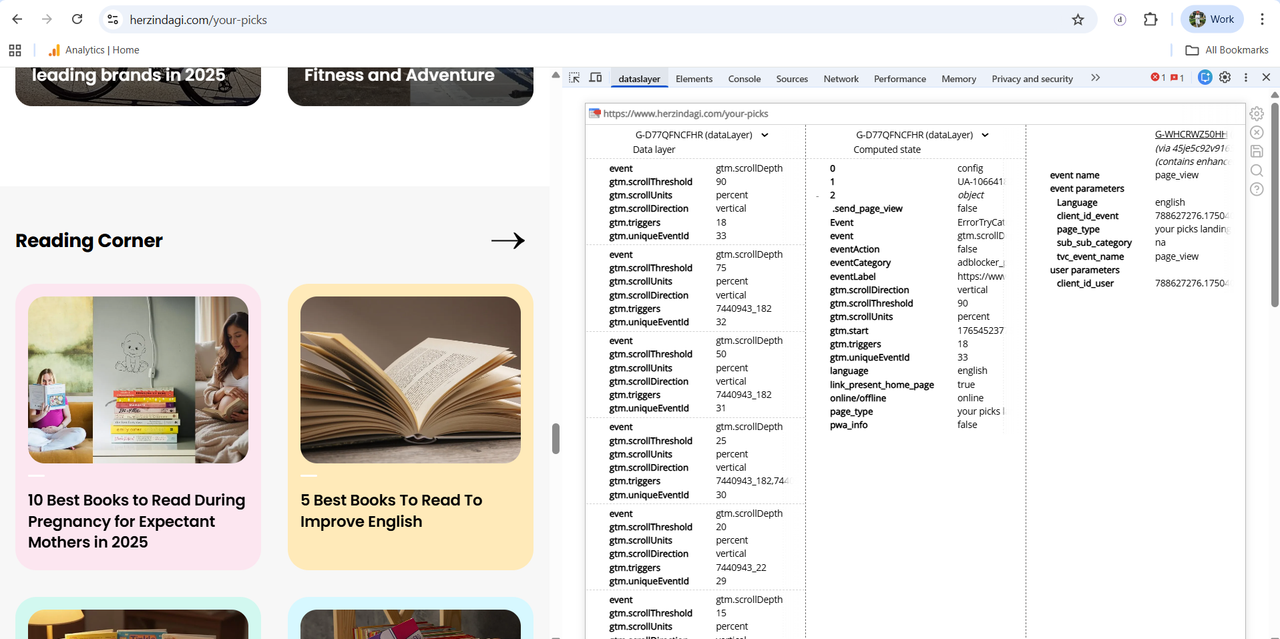Click dataslayer clear circled-X icon
The height and width of the screenshot is (639, 1280).
pos(1257,133)
